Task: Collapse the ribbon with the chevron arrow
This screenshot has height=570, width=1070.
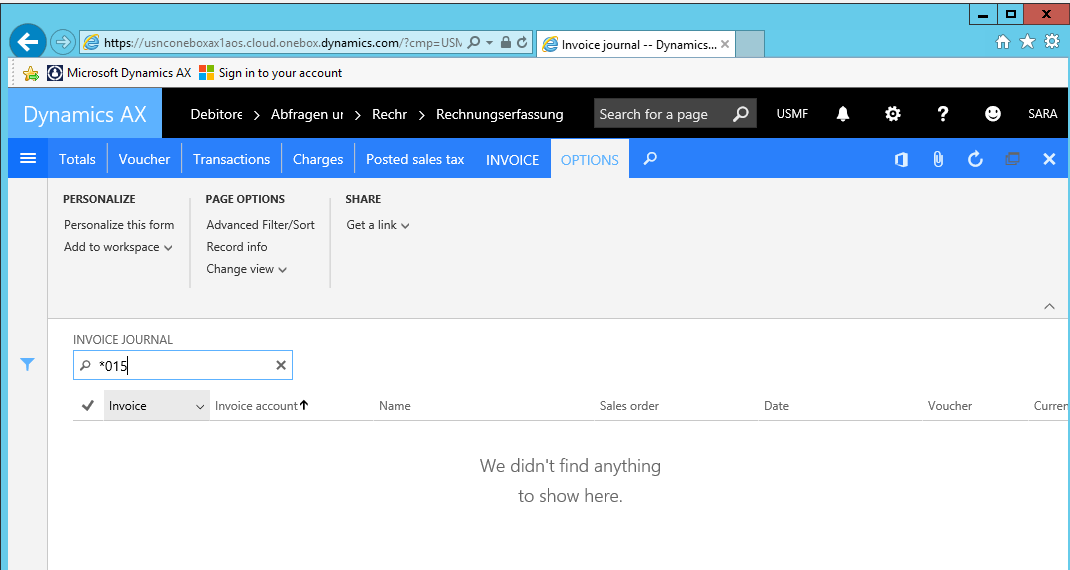Action: tap(1049, 306)
